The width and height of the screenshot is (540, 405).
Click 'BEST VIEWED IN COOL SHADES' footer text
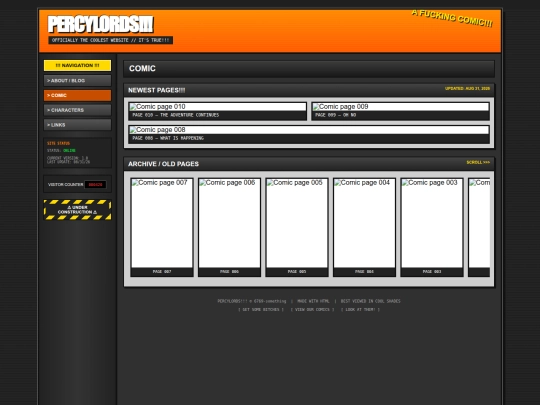click(x=371, y=301)
